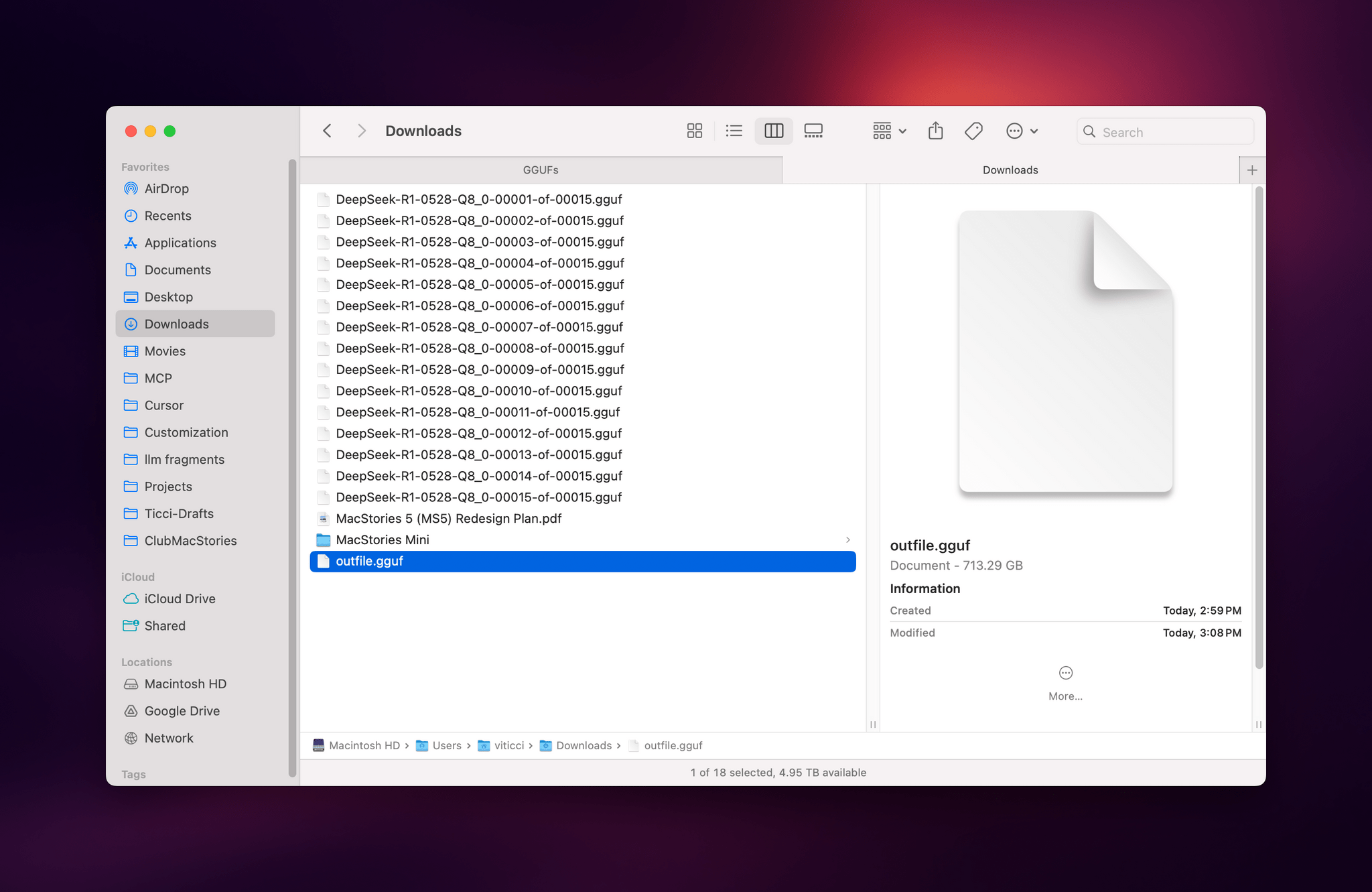
Task: Click the More… preview actions button
Action: [1065, 683]
